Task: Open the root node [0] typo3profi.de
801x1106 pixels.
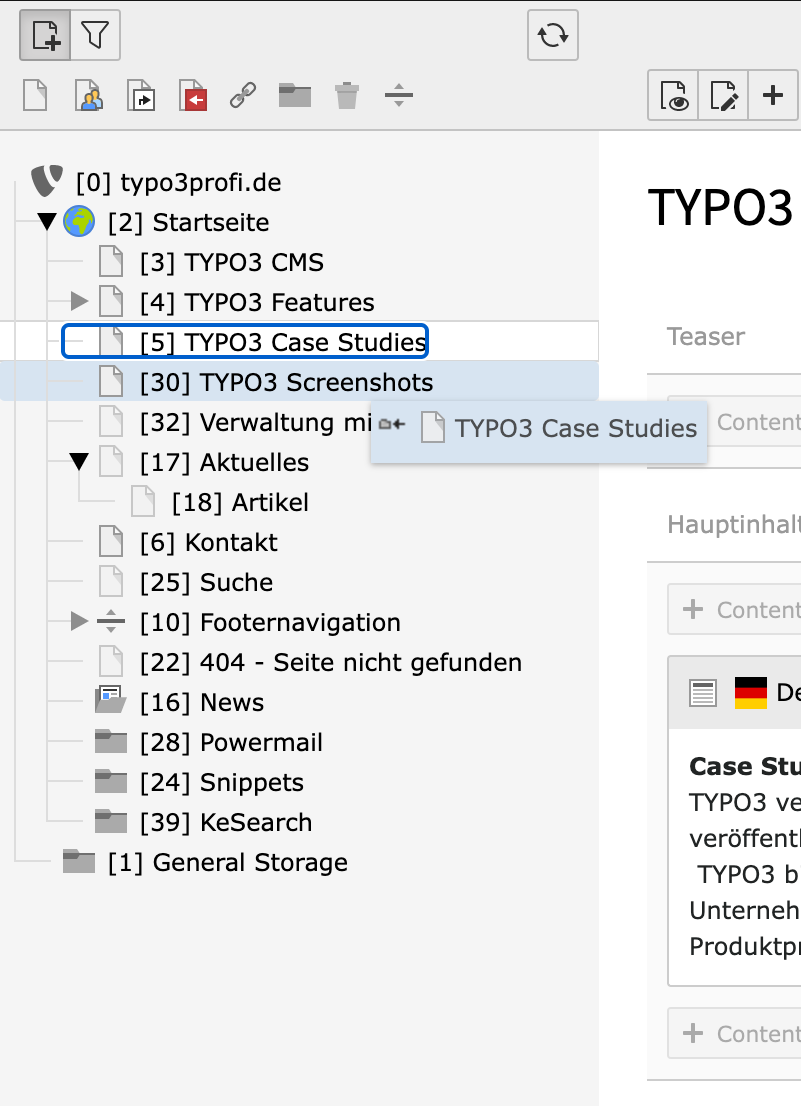Action: (x=178, y=183)
